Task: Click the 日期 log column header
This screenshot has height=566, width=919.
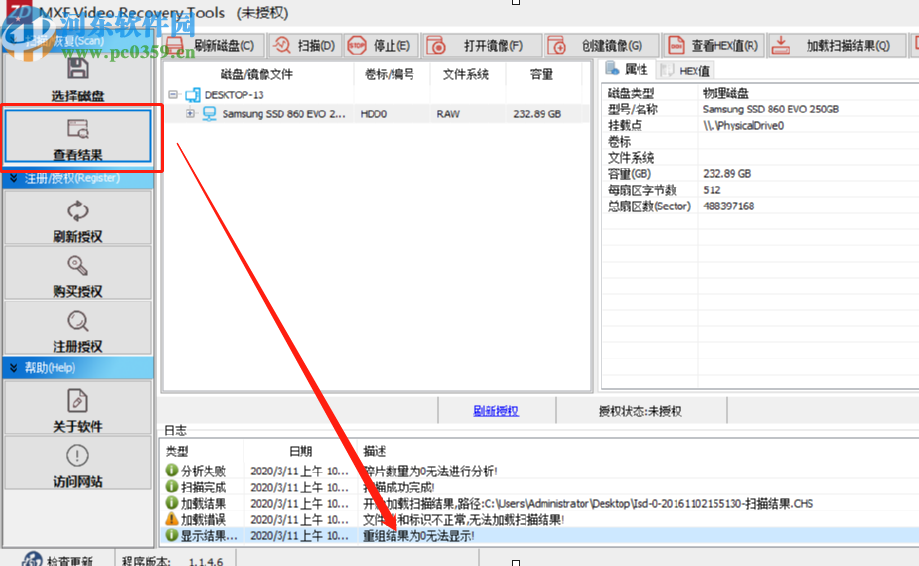Action: (300, 451)
